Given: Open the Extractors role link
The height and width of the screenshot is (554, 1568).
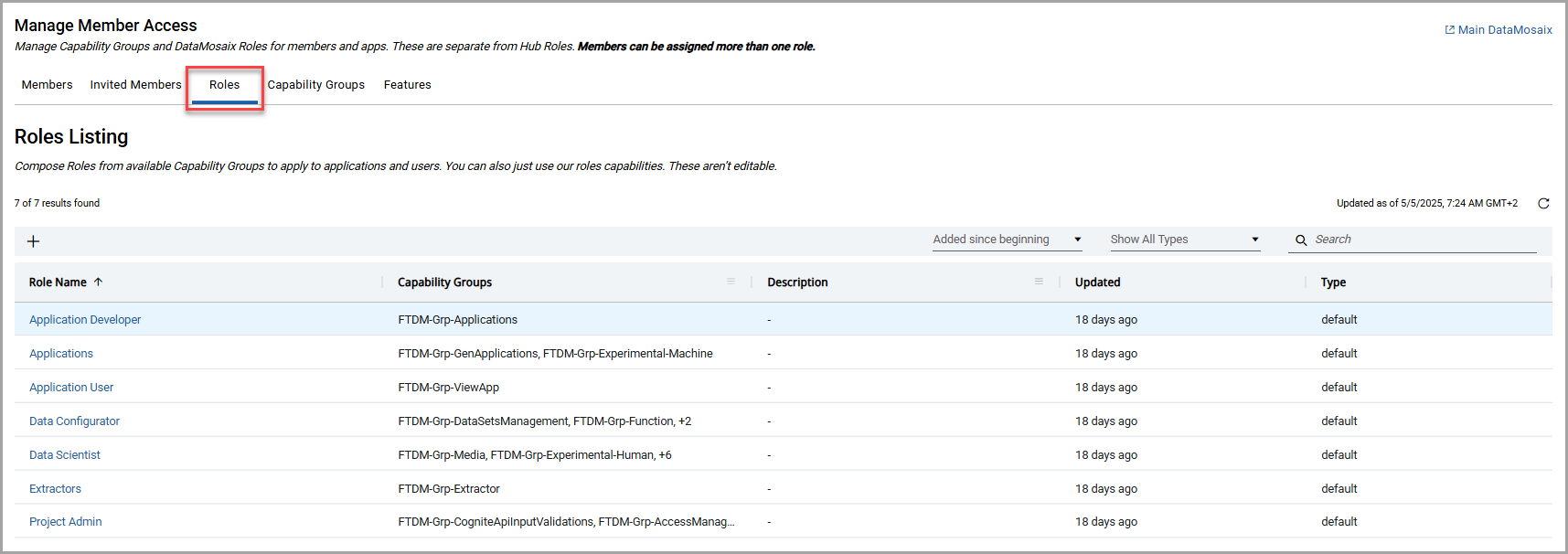Looking at the screenshot, I should (55, 489).
